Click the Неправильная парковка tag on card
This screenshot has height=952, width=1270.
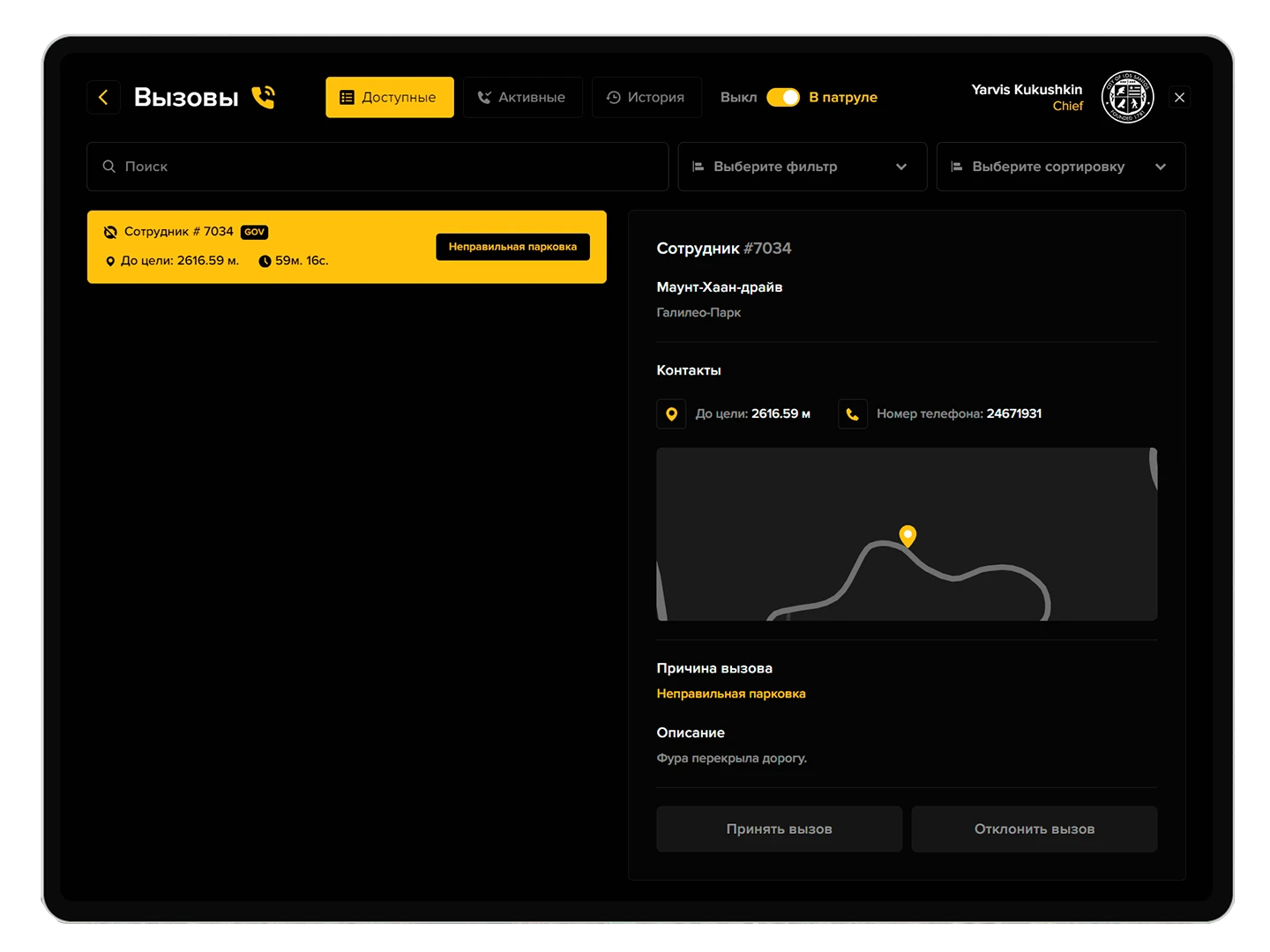tap(512, 247)
